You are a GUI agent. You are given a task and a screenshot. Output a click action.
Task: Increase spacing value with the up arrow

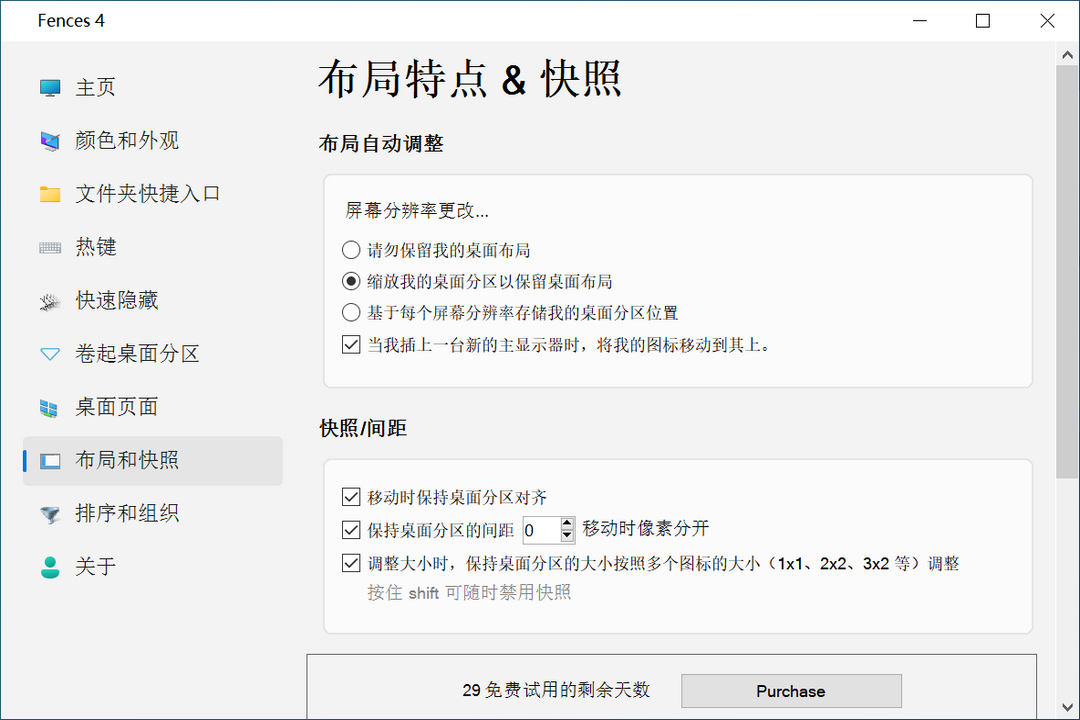(567, 524)
